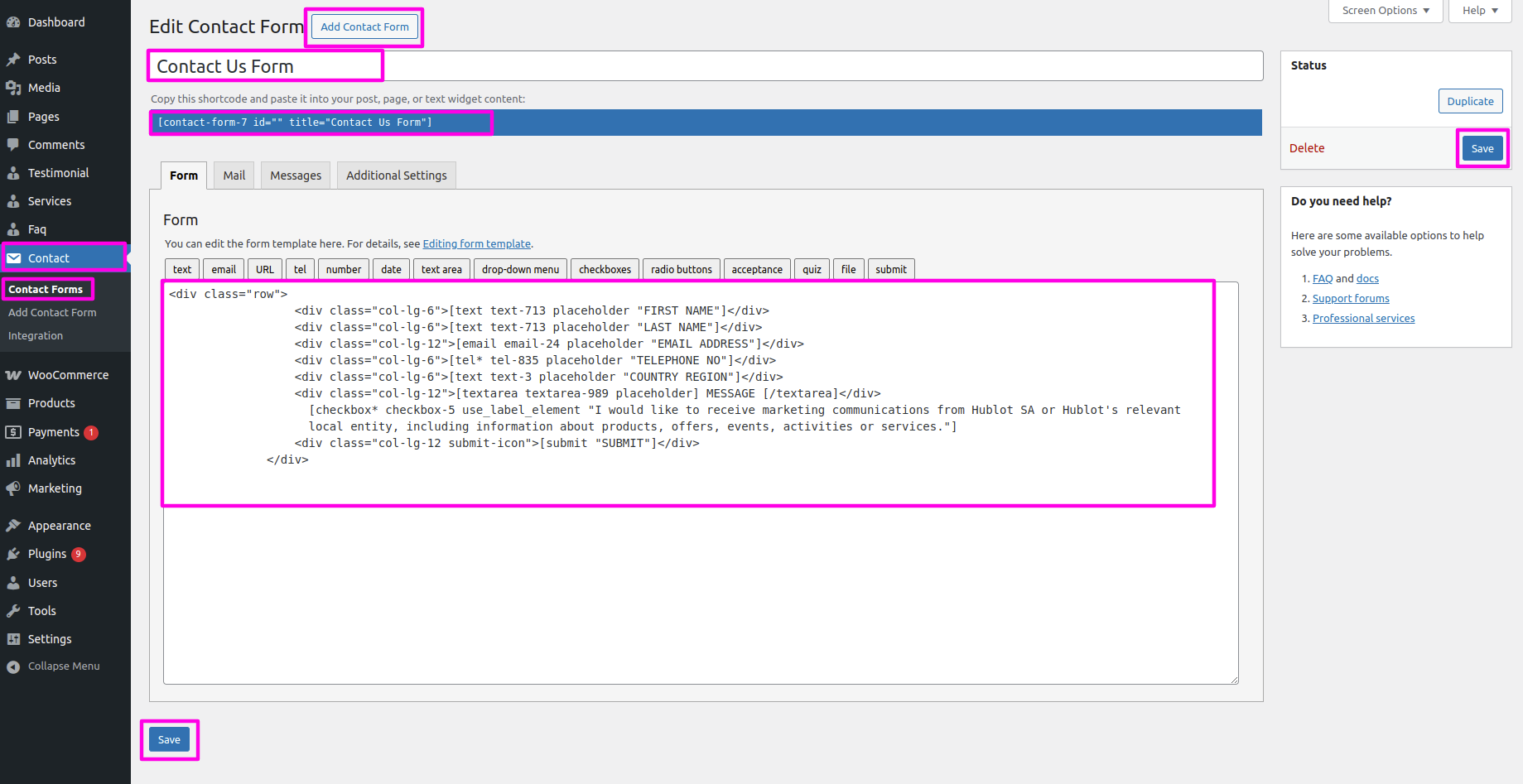The image size is (1523, 784).
Task: Click the Duplicate button in Status box
Action: (1470, 101)
